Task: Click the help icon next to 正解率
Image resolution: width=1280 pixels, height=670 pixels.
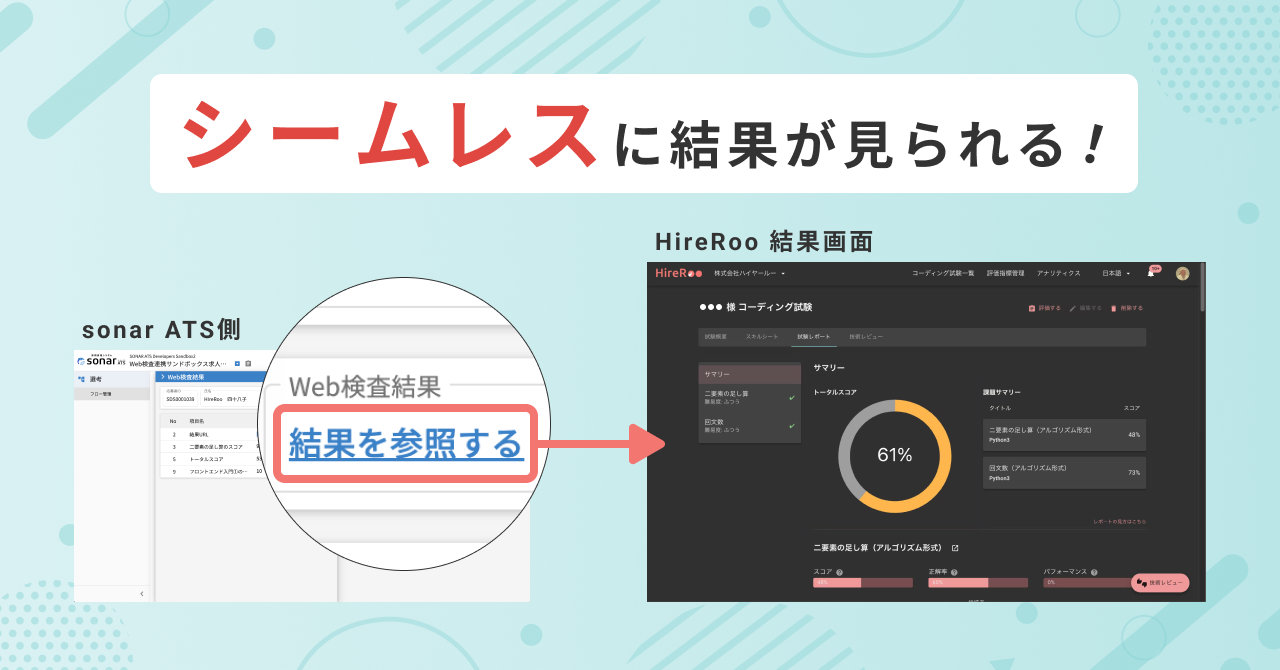Action: (x=954, y=572)
